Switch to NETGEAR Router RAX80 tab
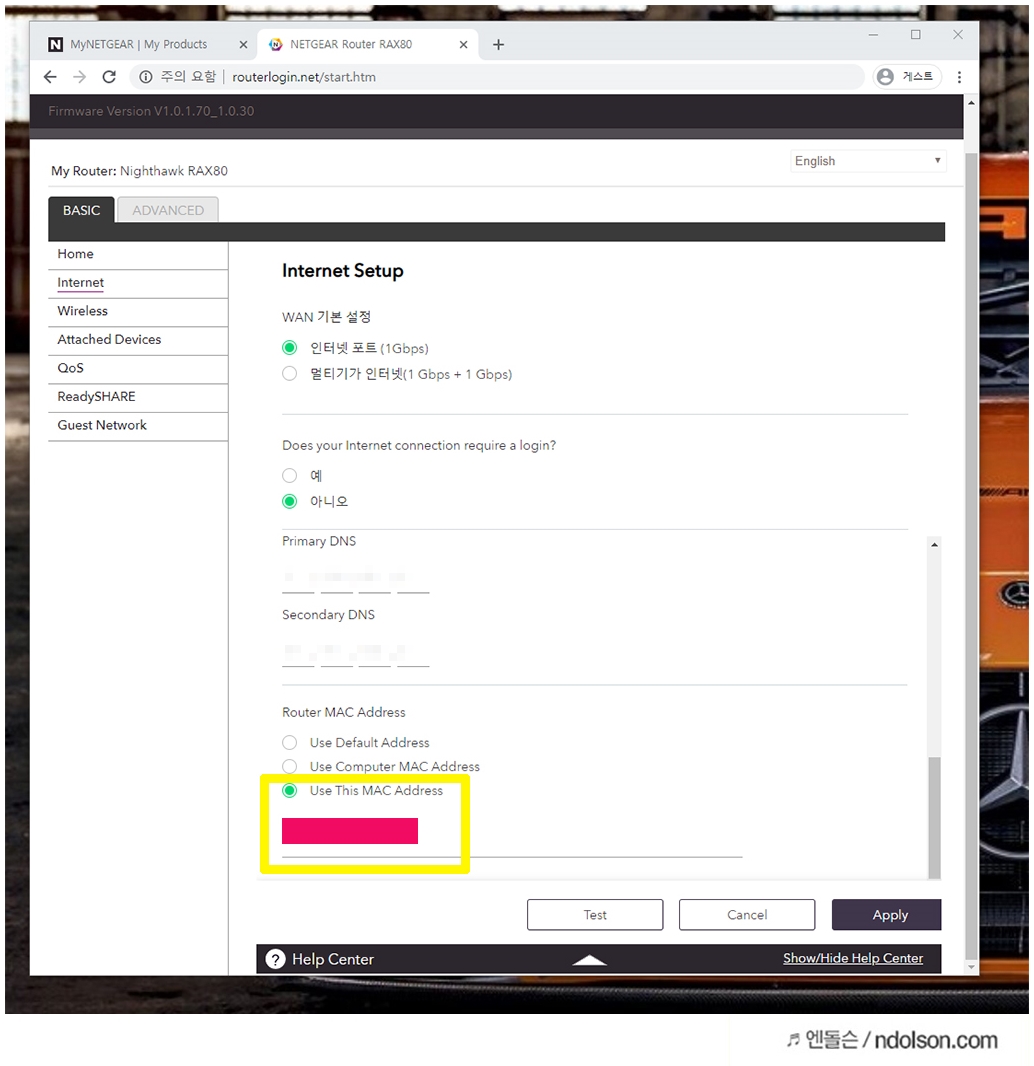Screen dimensions: 1034x1066 tap(367, 44)
